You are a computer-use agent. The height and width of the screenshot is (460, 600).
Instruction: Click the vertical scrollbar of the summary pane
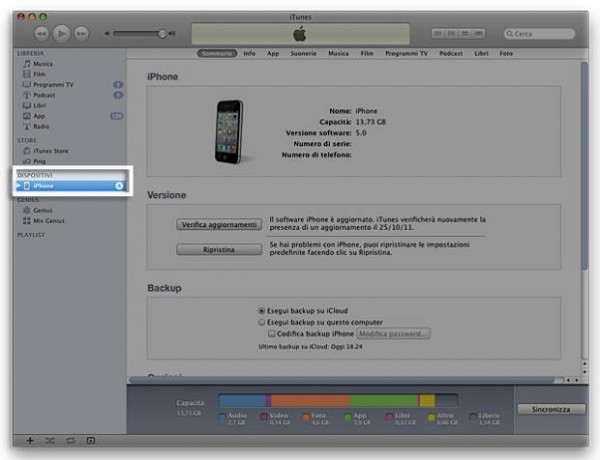(584, 165)
